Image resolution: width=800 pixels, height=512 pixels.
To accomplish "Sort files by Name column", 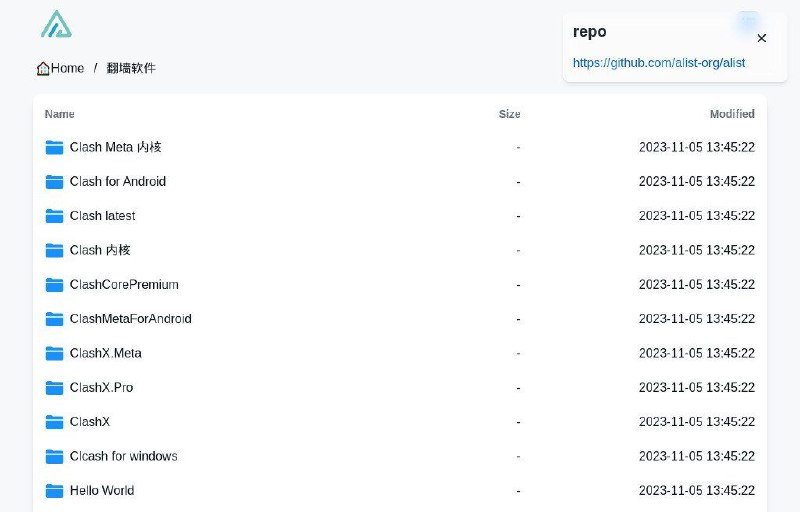I will tap(60, 114).
